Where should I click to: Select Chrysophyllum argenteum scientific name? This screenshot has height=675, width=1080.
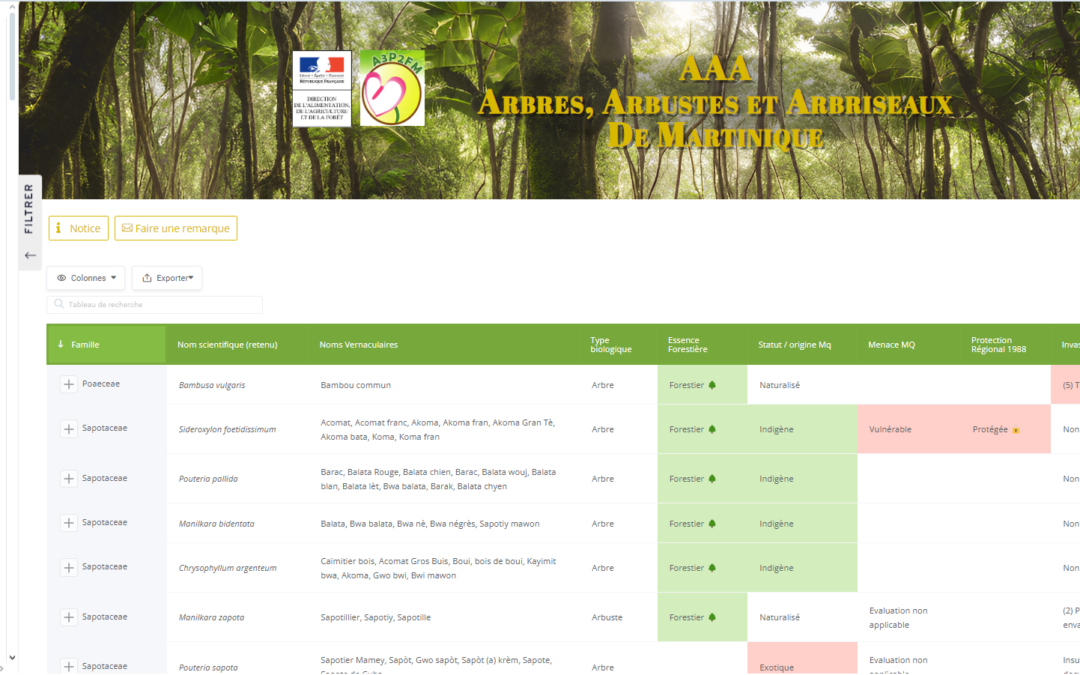[227, 568]
